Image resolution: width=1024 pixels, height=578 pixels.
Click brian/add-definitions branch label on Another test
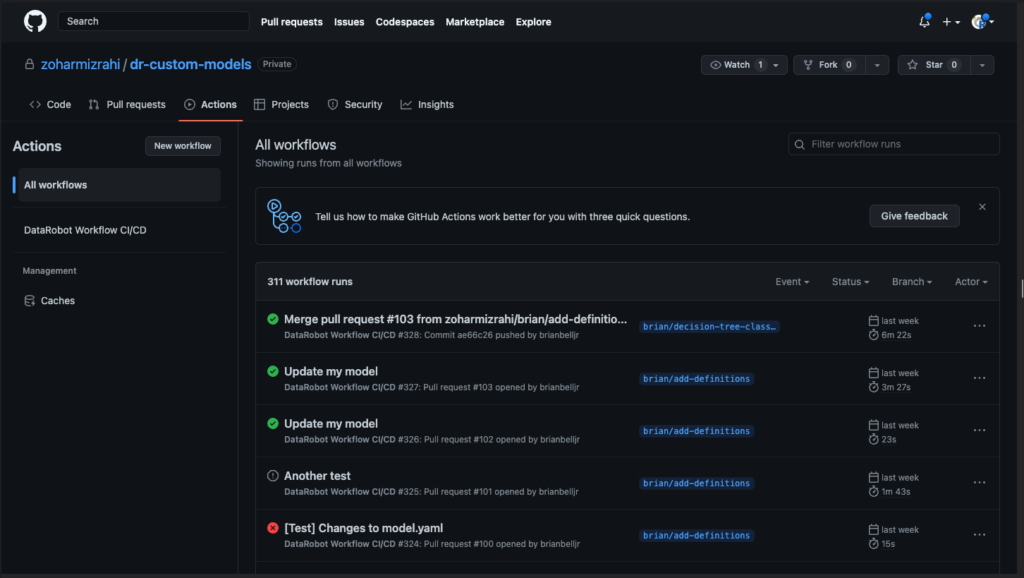point(696,483)
